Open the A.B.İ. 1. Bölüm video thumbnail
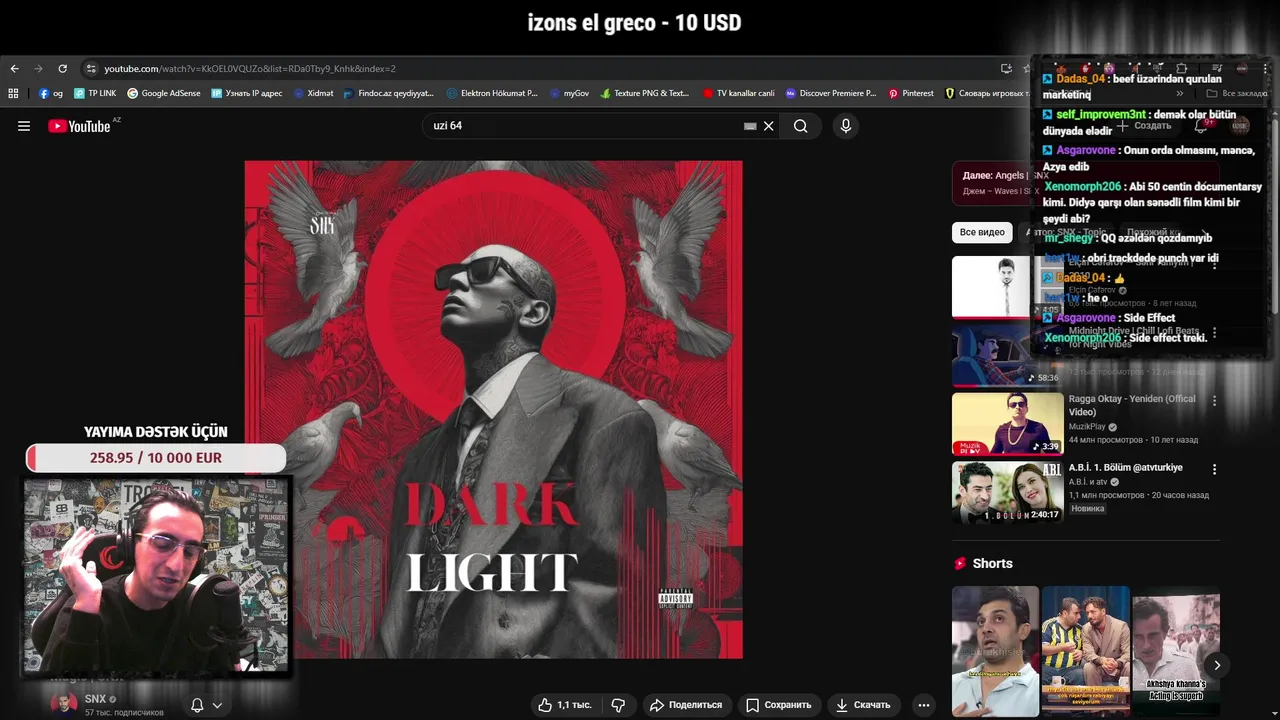 1007,492
